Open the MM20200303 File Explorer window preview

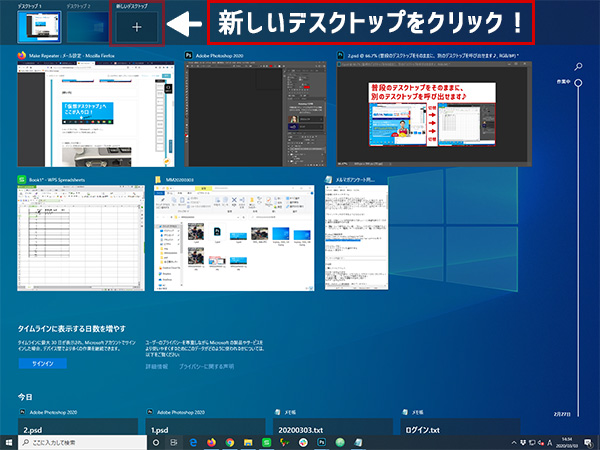click(234, 238)
